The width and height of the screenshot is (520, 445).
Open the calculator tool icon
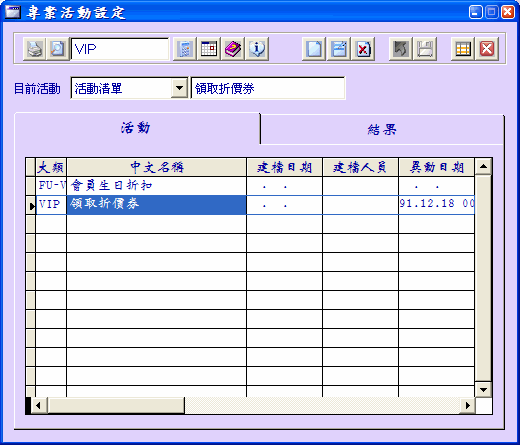coord(184,49)
